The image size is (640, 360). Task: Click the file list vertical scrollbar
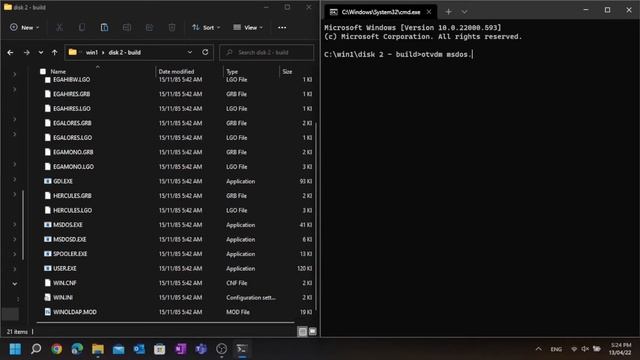point(316,216)
